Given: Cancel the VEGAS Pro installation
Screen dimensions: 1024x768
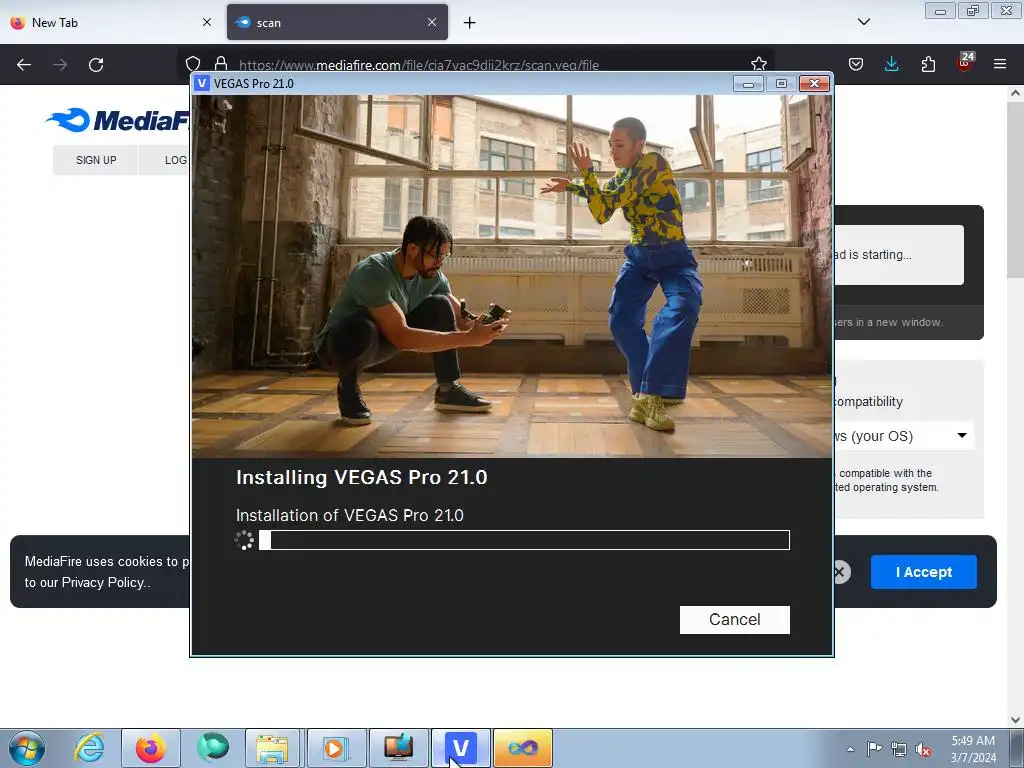Looking at the screenshot, I should click(x=735, y=619).
